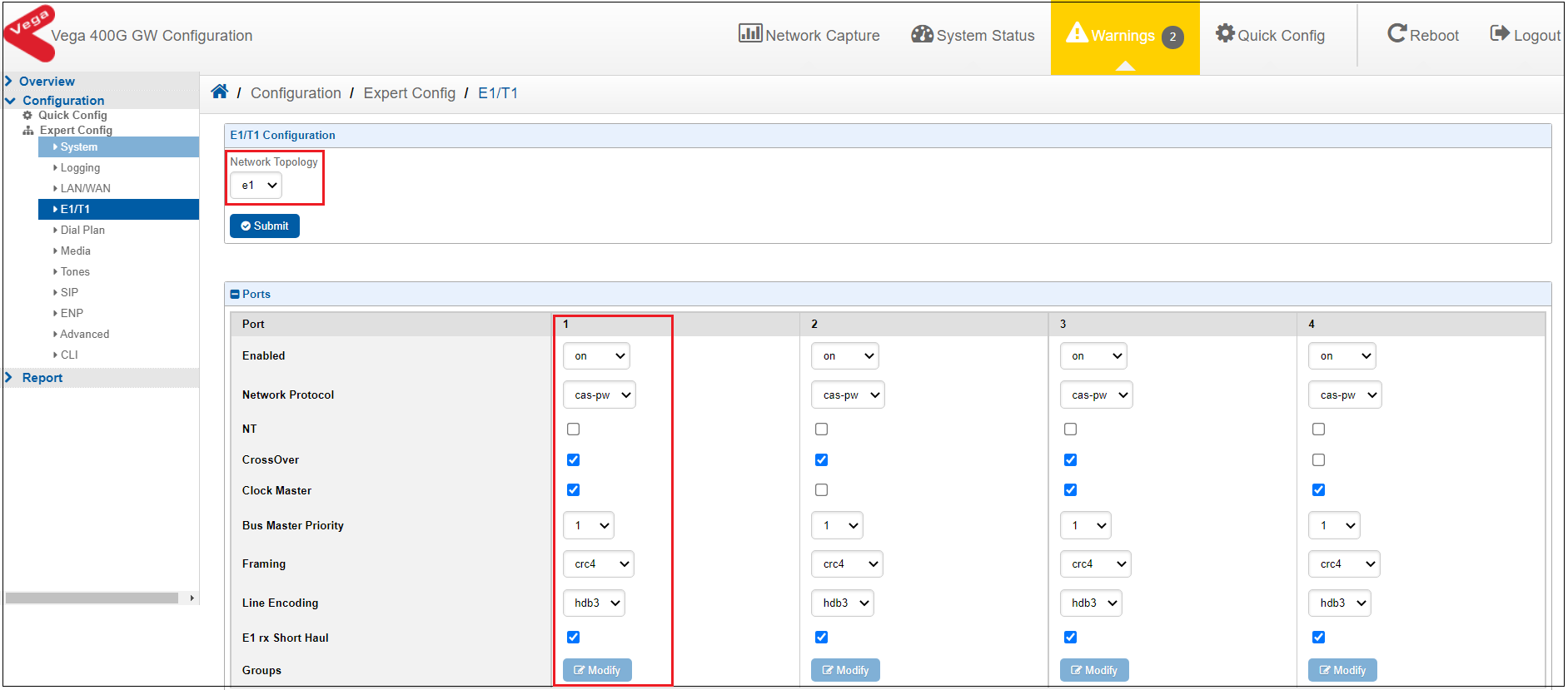Open Network Capture chart icon
This screenshot has height=690, width=1568.
tap(749, 33)
